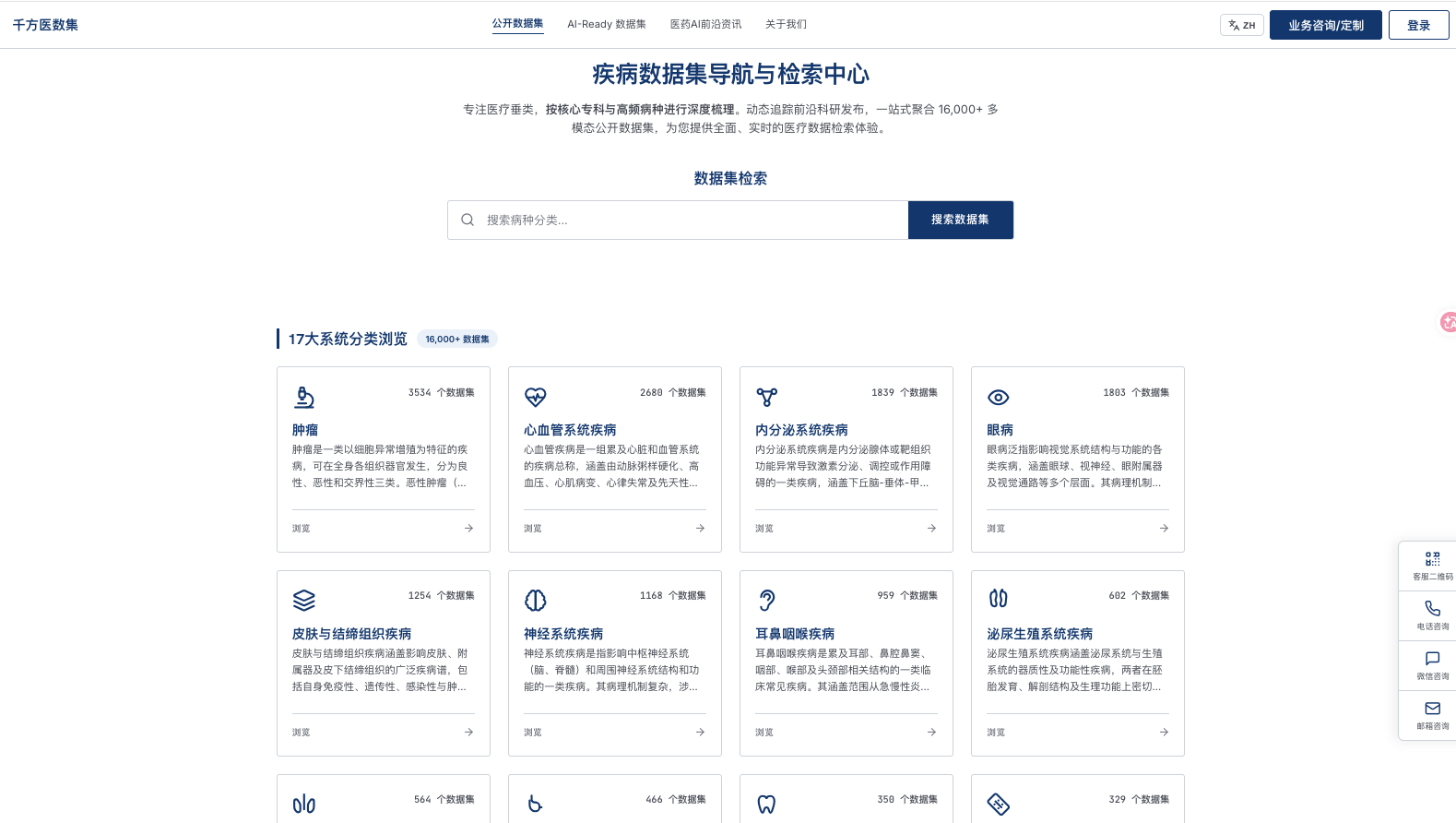Click 电话咨询 phone icon
1456x823 pixels.
(x=1432, y=609)
